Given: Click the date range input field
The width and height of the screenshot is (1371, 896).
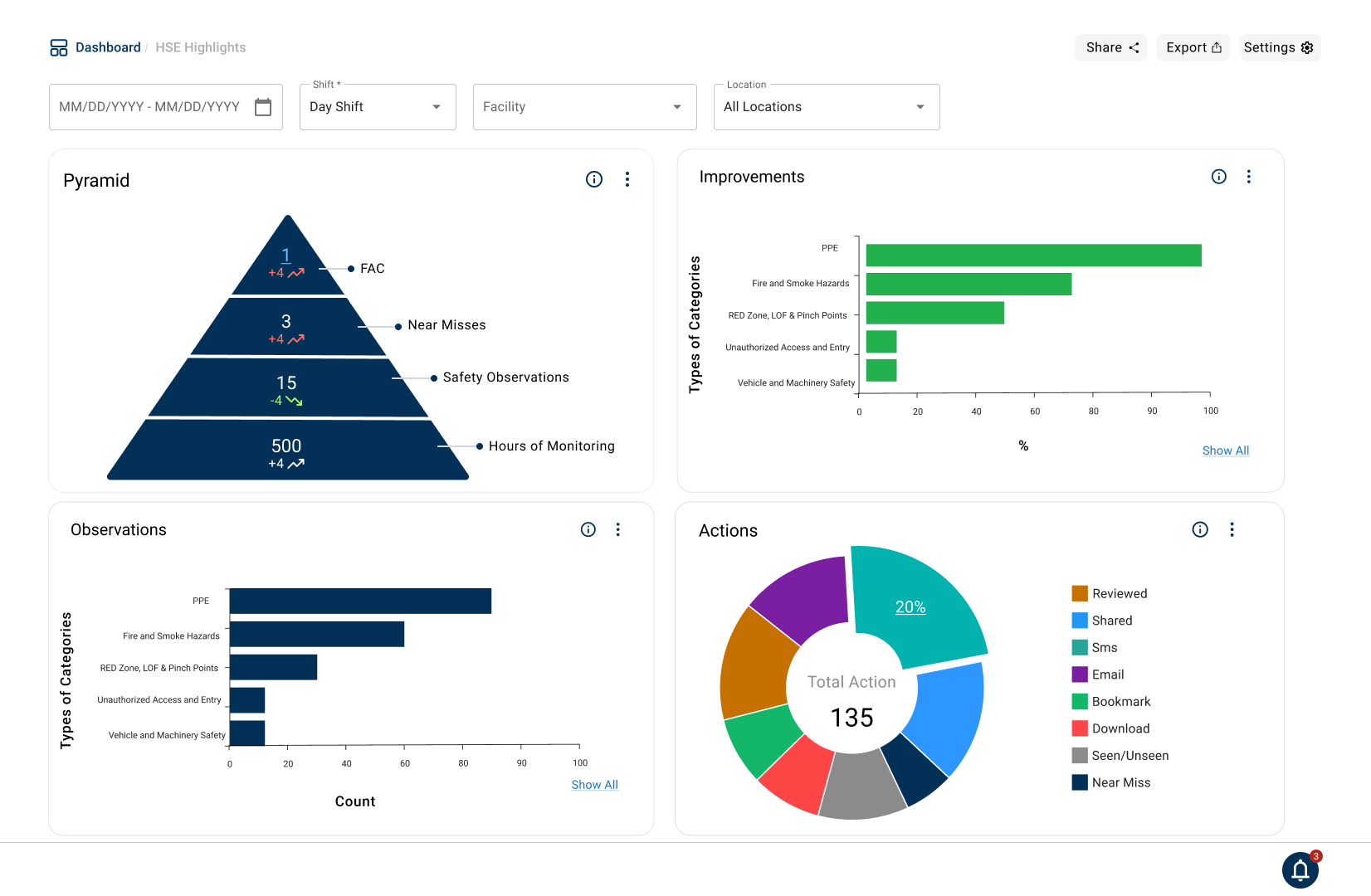Looking at the screenshot, I should (x=166, y=107).
